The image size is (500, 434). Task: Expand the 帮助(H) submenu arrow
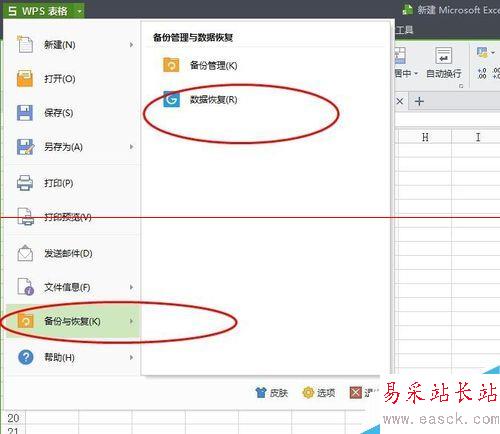click(x=131, y=357)
